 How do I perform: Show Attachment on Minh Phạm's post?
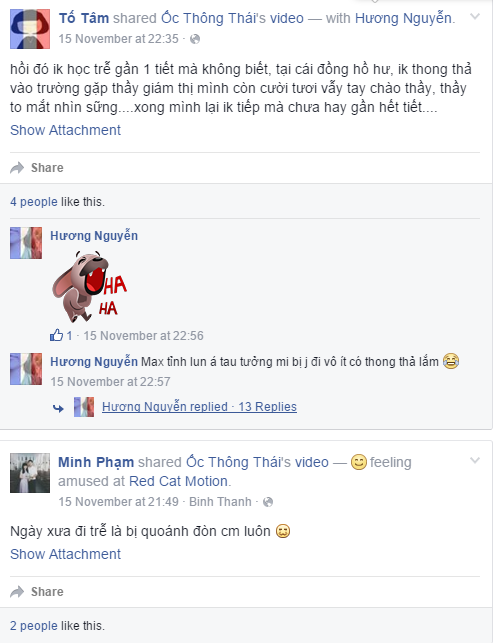[65, 554]
